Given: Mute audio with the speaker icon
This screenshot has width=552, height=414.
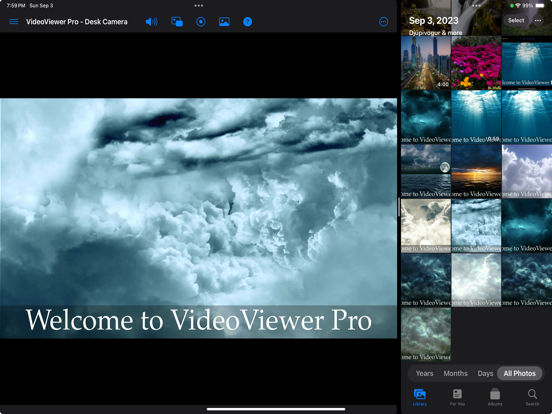Looking at the screenshot, I should click(x=152, y=22).
